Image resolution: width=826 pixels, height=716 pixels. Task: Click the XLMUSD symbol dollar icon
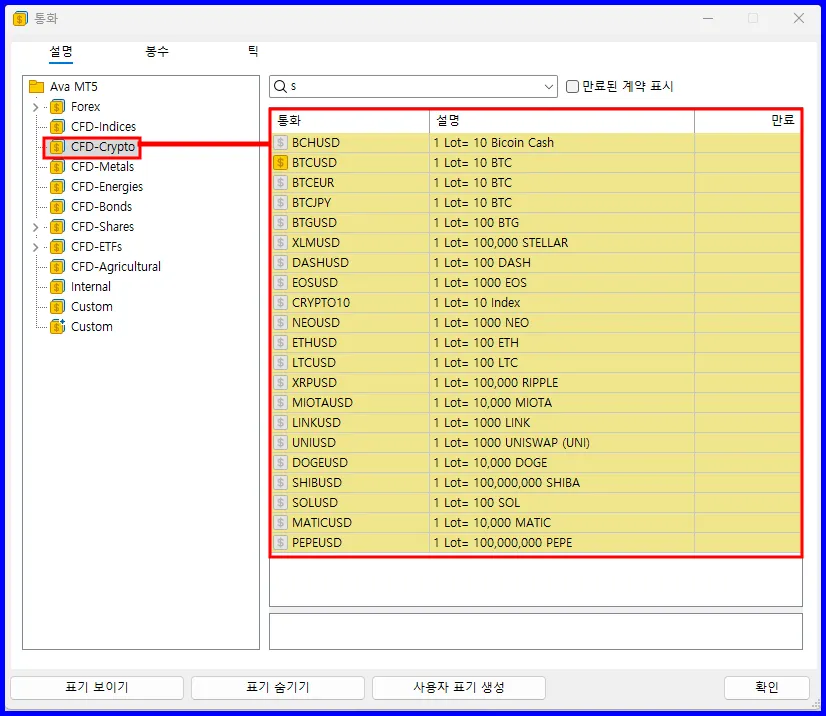[x=280, y=242]
